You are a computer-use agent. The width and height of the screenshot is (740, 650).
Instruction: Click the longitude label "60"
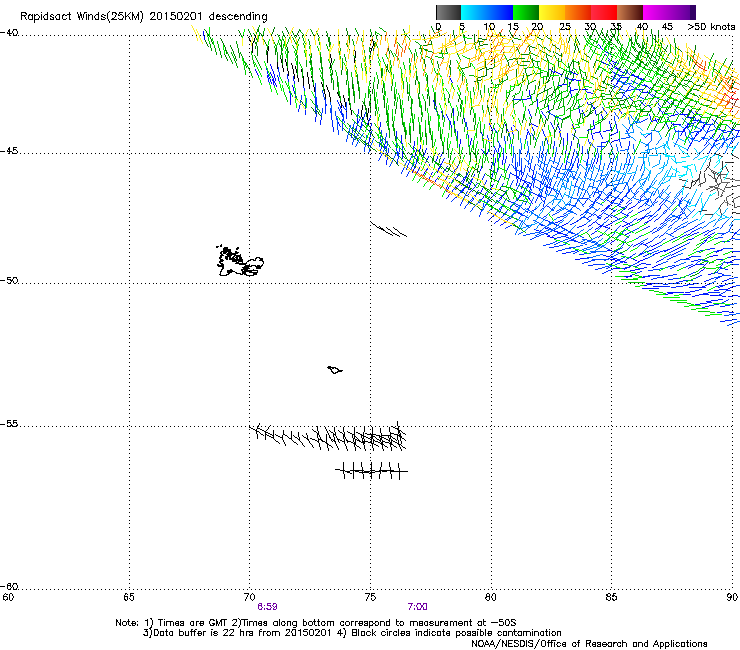click(8, 597)
